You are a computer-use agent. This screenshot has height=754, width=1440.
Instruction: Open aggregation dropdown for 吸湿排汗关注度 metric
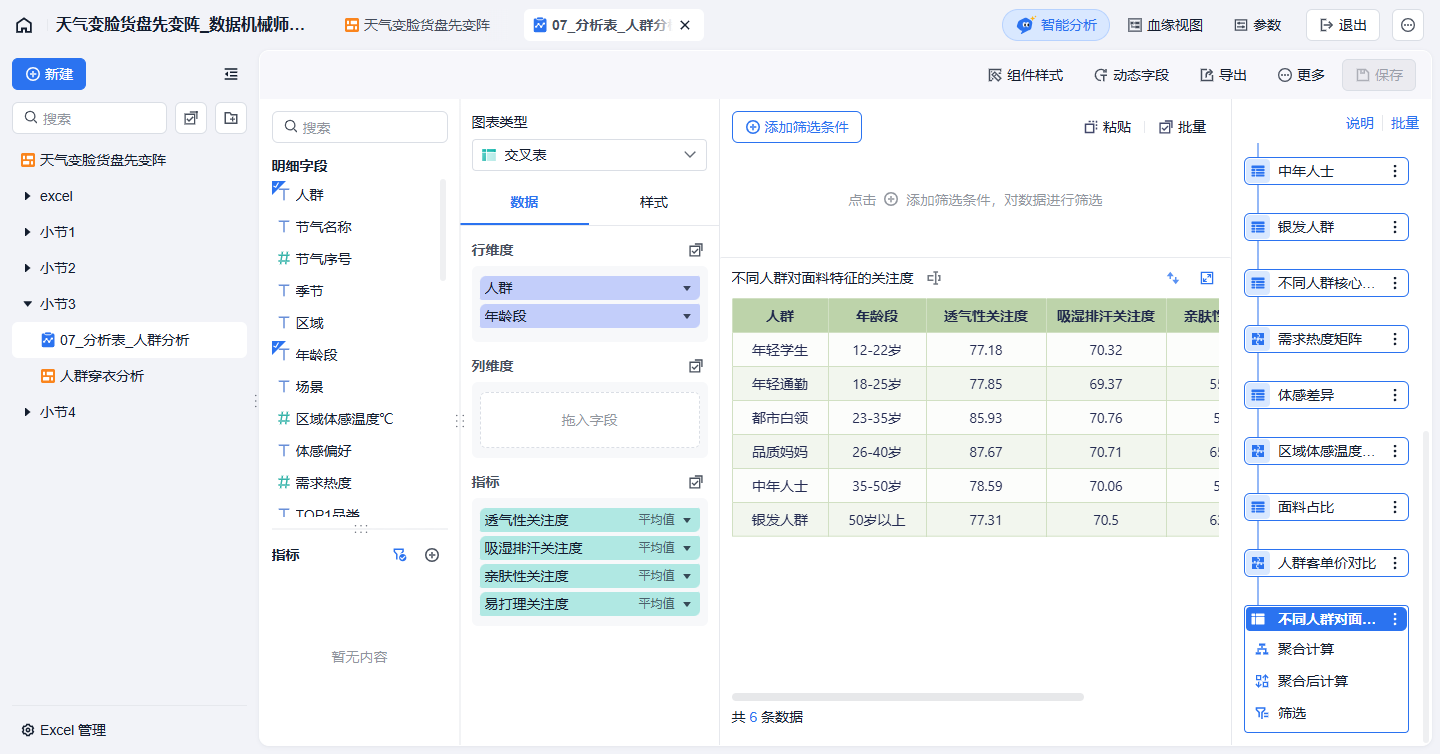[687, 548]
